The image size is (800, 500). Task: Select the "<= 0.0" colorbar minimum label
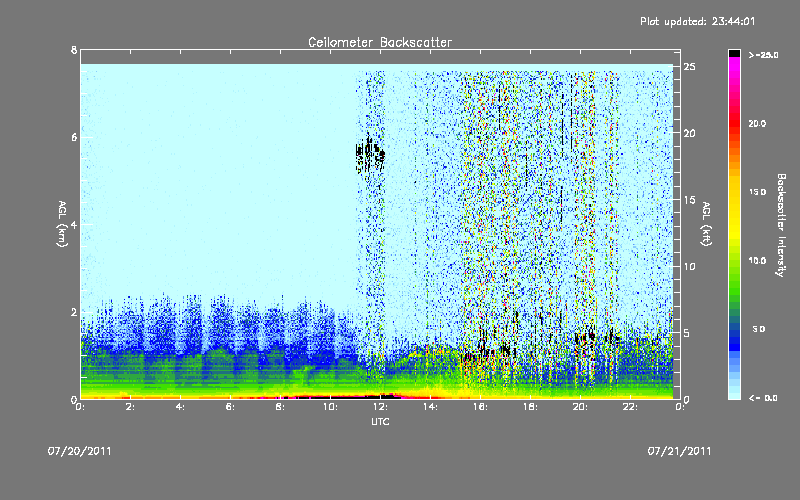(x=763, y=398)
